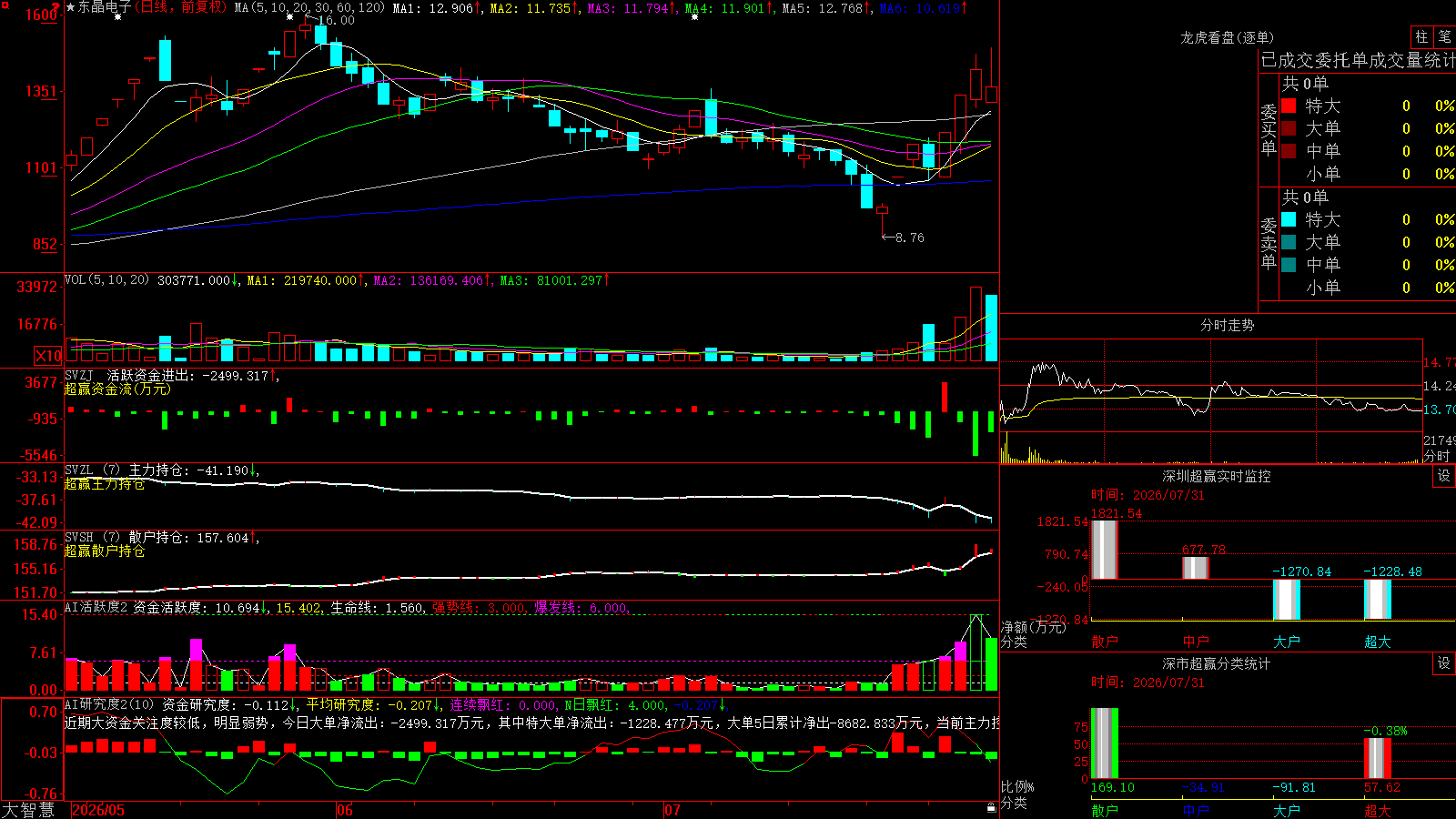The height and width of the screenshot is (819, 1456).
Task: Open the SVSH 散户持仓 indicator label
Action: coord(128,538)
